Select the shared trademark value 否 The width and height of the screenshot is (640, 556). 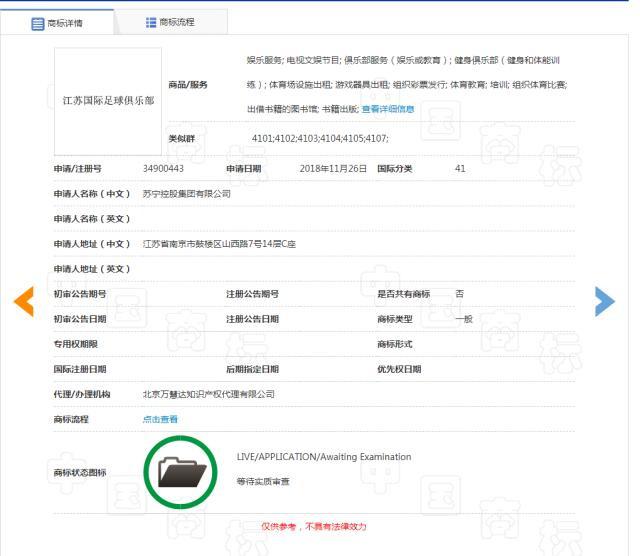tap(460, 294)
